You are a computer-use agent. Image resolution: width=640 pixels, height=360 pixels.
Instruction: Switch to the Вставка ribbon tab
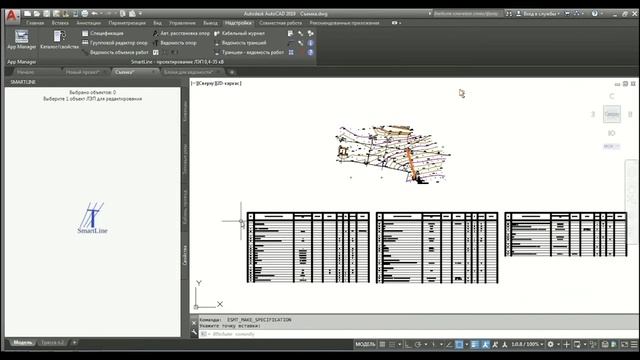[60, 23]
